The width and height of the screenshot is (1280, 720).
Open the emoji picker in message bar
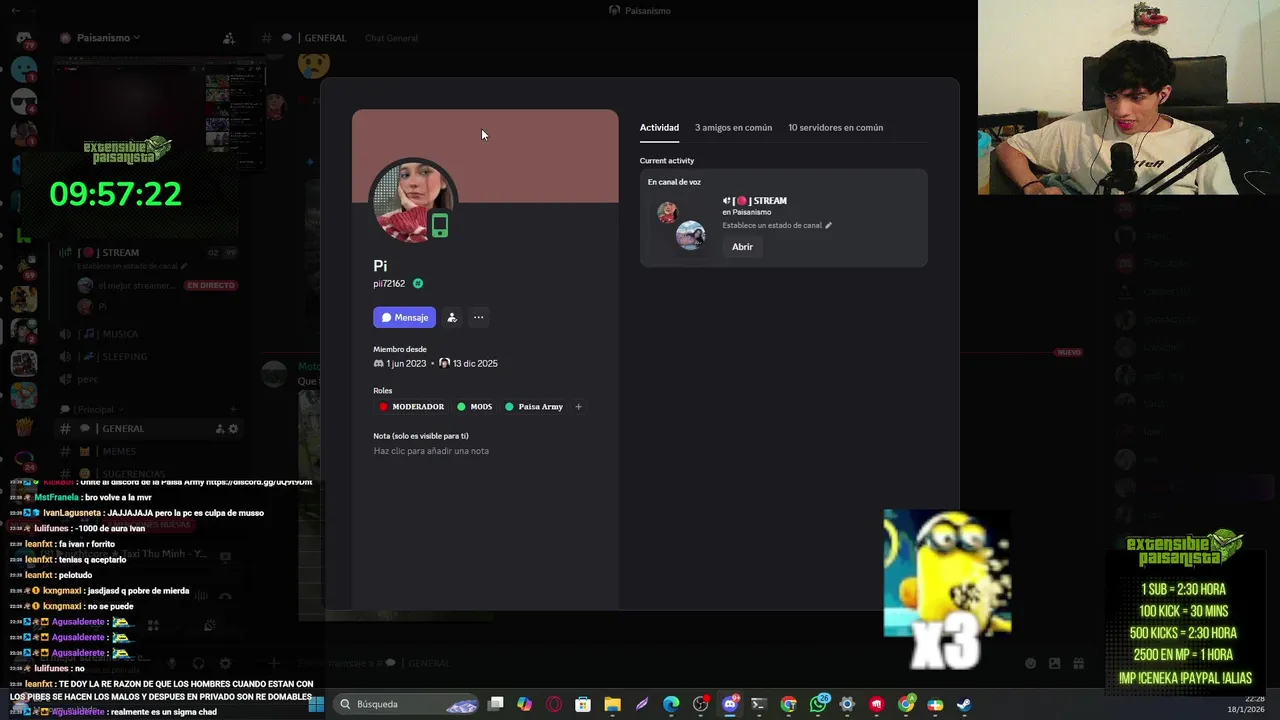point(1030,663)
